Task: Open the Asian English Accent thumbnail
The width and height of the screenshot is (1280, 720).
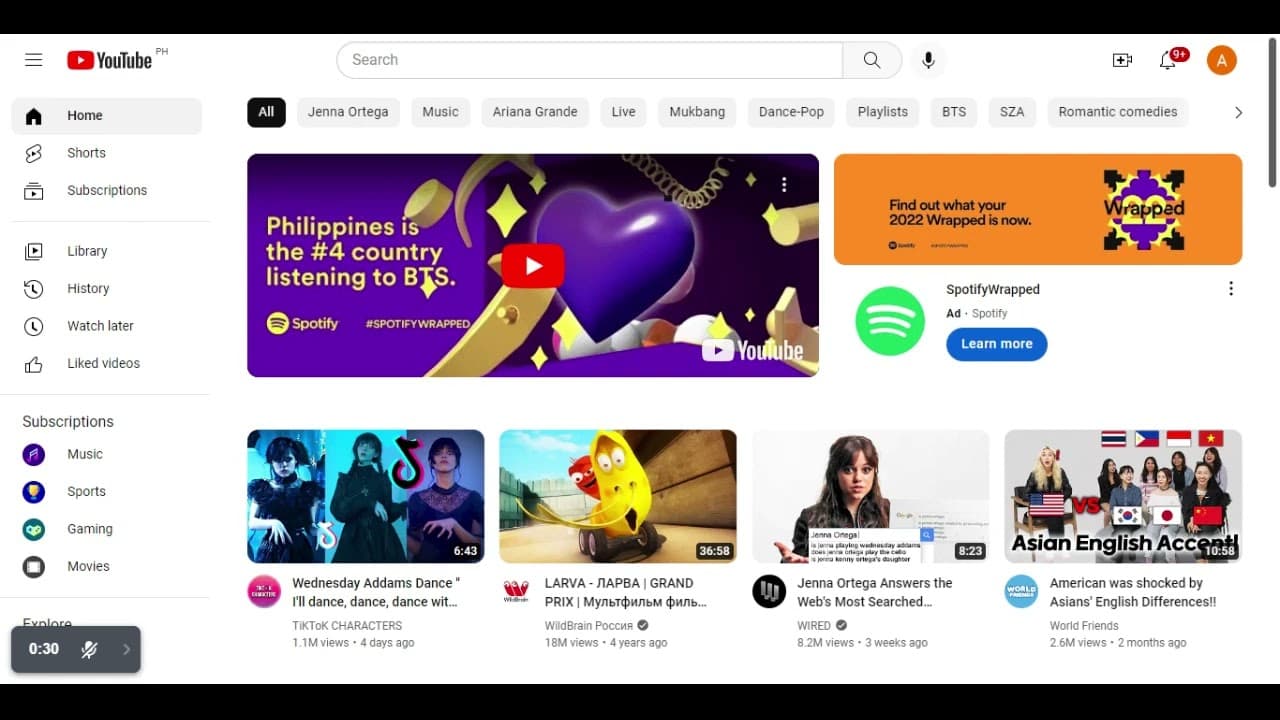Action: point(1123,496)
